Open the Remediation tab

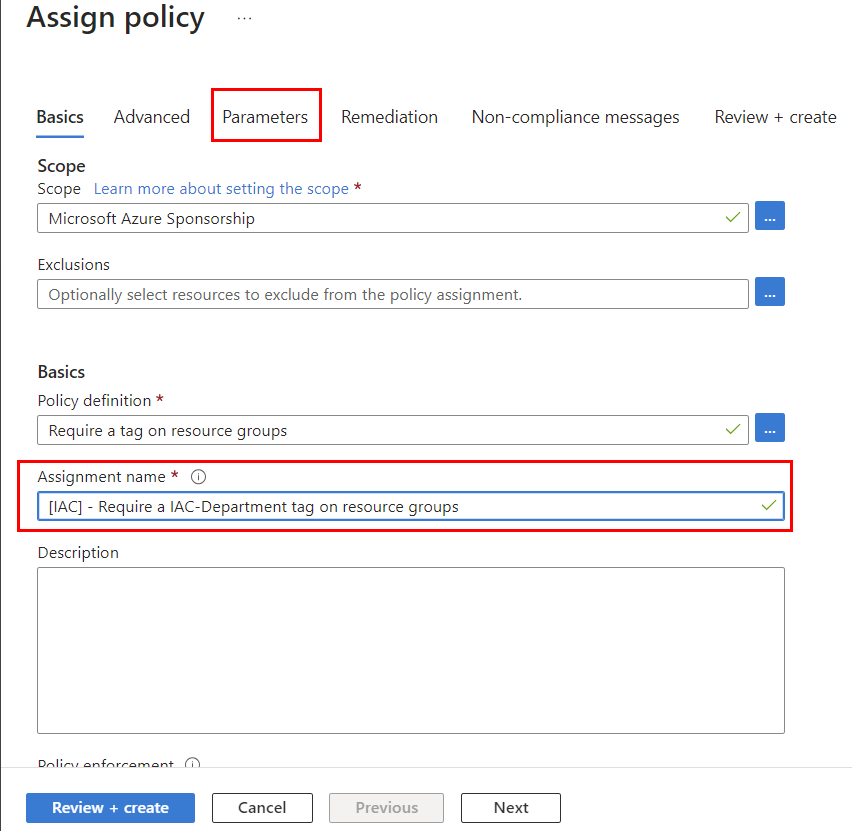(389, 117)
